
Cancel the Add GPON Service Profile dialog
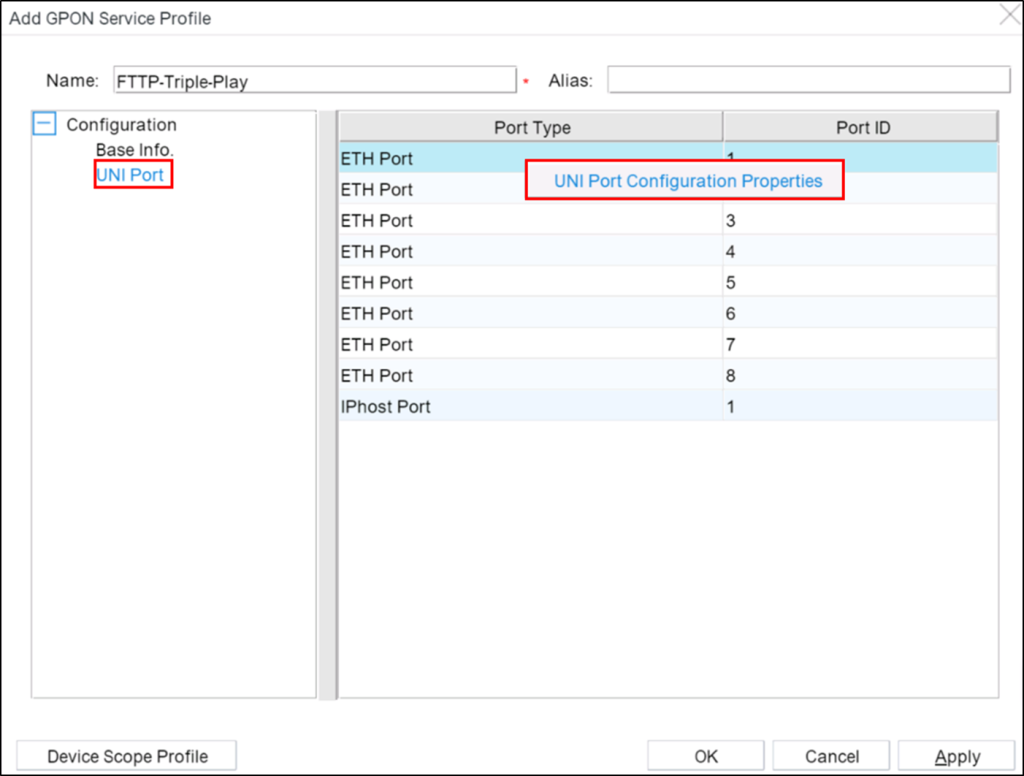830,755
